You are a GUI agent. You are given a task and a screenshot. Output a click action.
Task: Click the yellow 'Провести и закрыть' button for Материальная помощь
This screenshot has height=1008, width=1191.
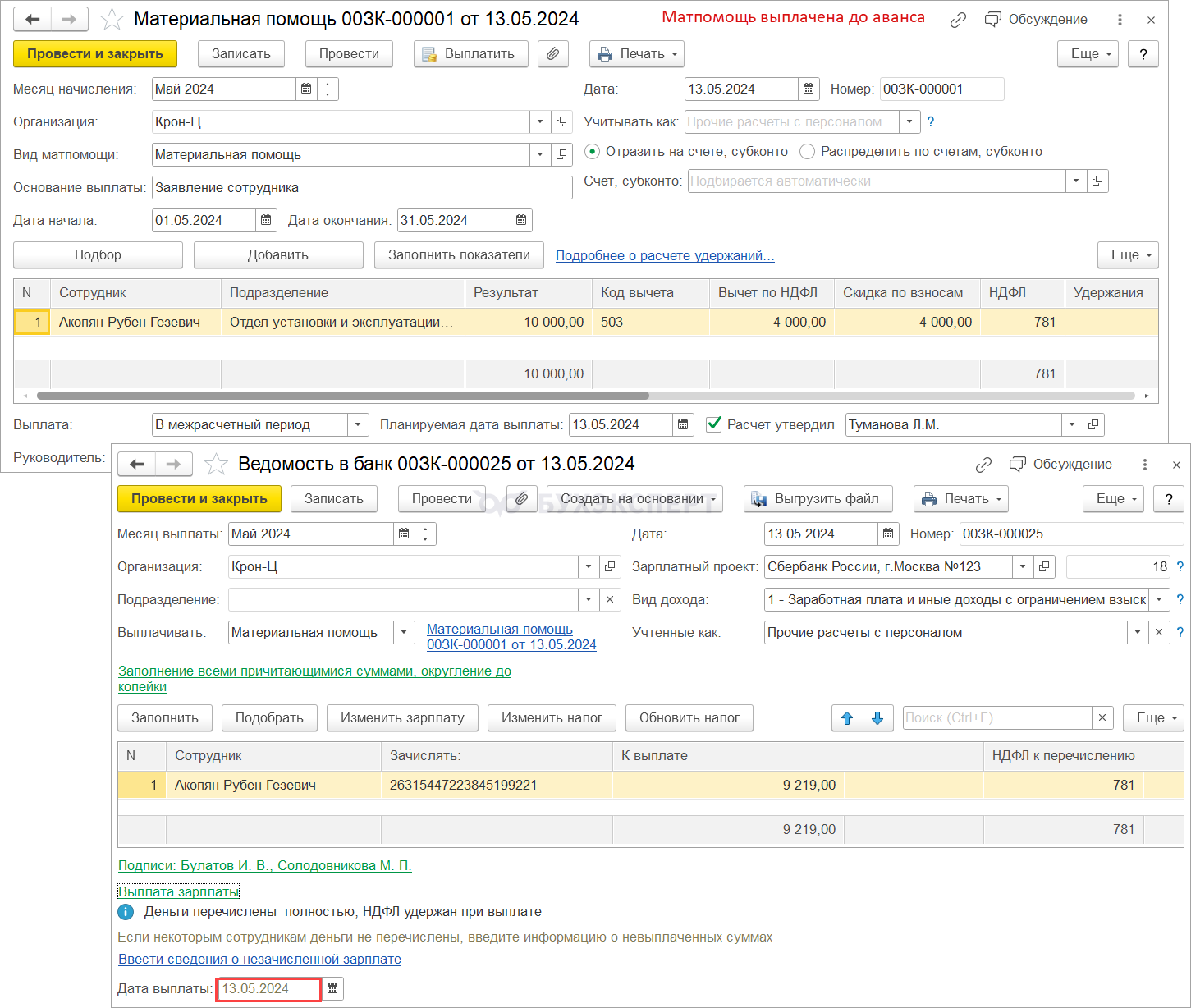pyautogui.click(x=95, y=54)
